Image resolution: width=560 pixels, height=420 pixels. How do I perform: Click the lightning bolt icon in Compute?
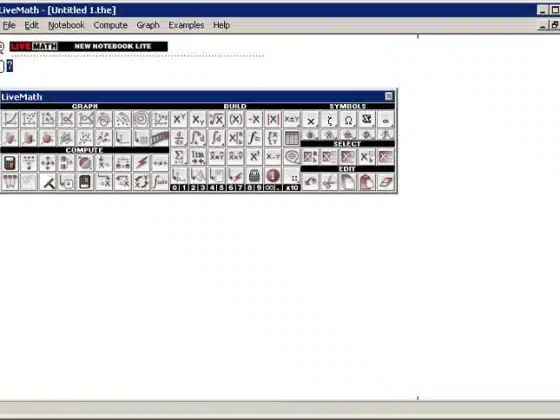coord(141,163)
